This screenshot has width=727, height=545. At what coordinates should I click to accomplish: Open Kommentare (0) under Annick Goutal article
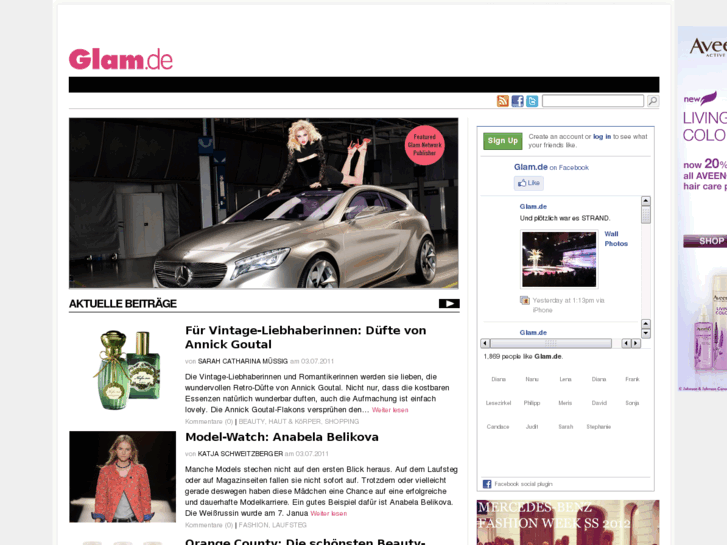(209, 422)
